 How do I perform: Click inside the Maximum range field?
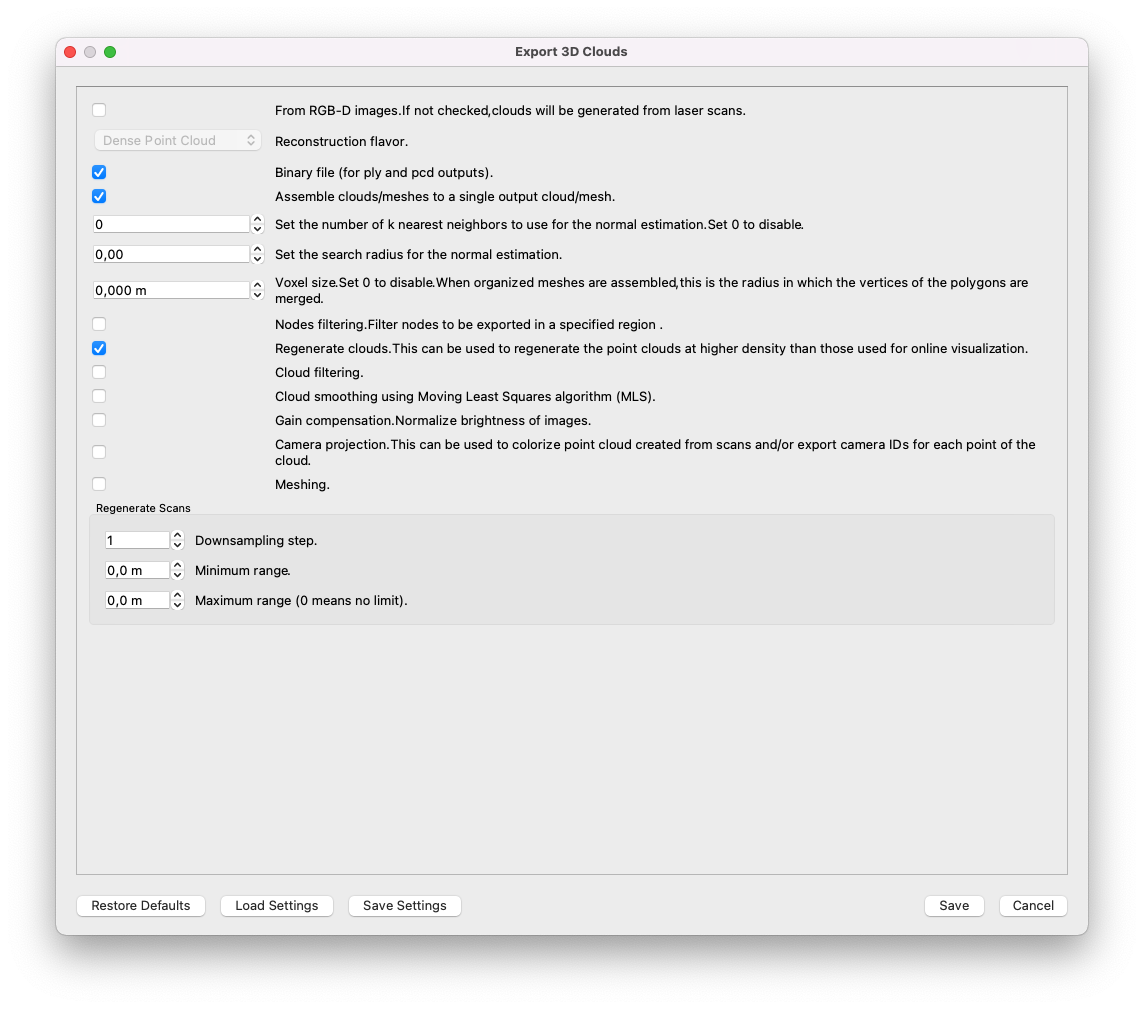point(137,601)
